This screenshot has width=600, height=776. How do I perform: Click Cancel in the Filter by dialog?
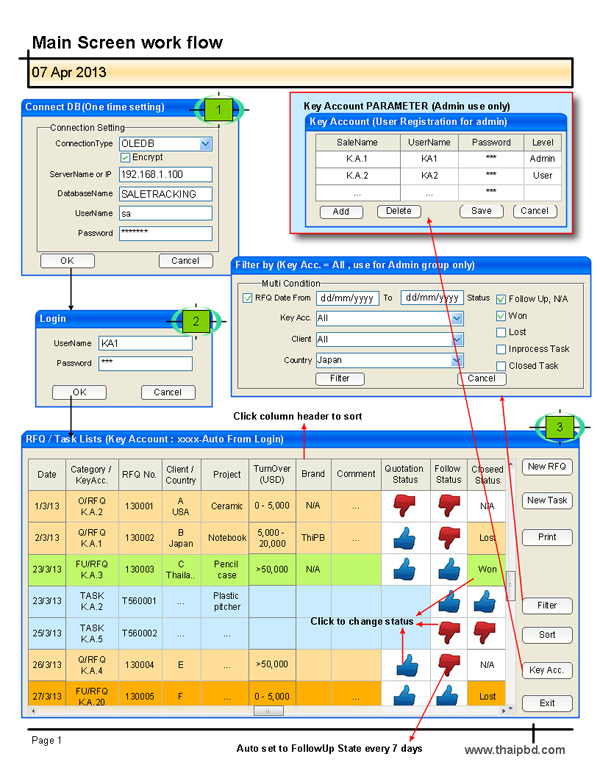click(482, 379)
